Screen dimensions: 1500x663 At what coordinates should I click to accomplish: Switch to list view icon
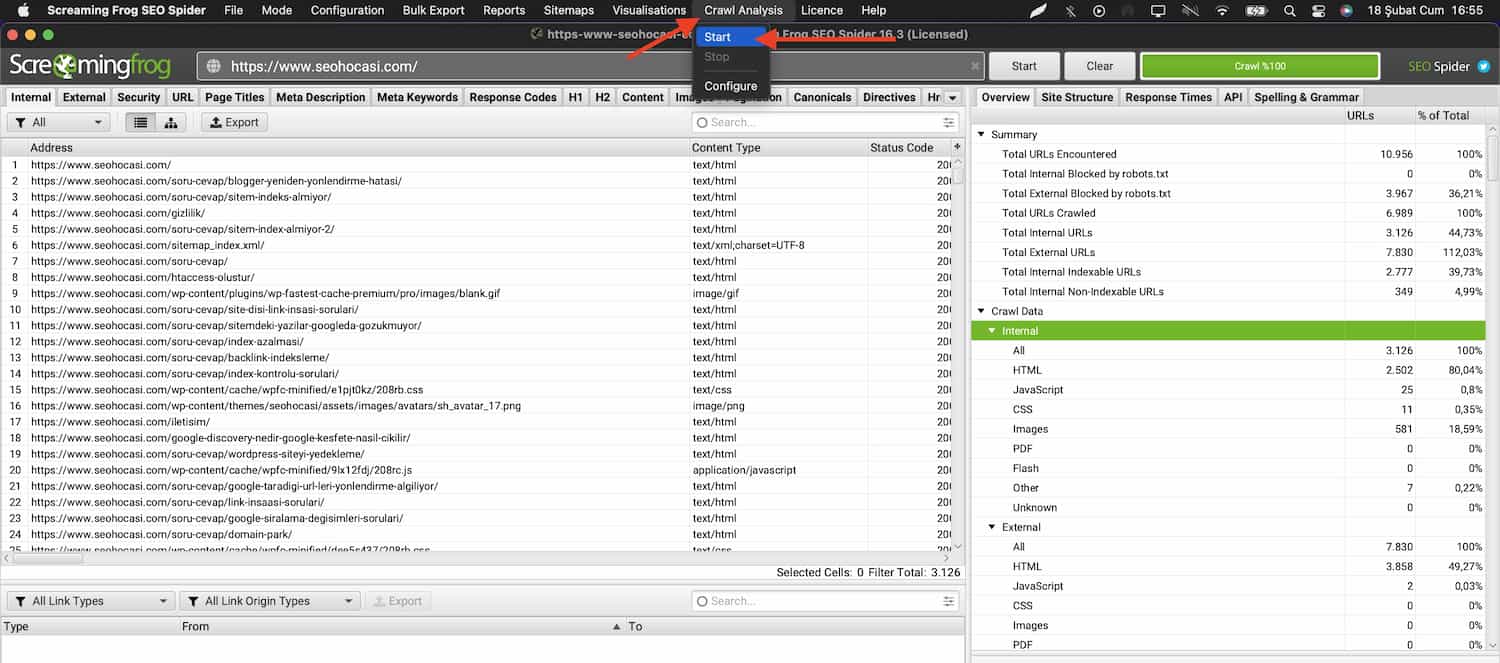141,123
